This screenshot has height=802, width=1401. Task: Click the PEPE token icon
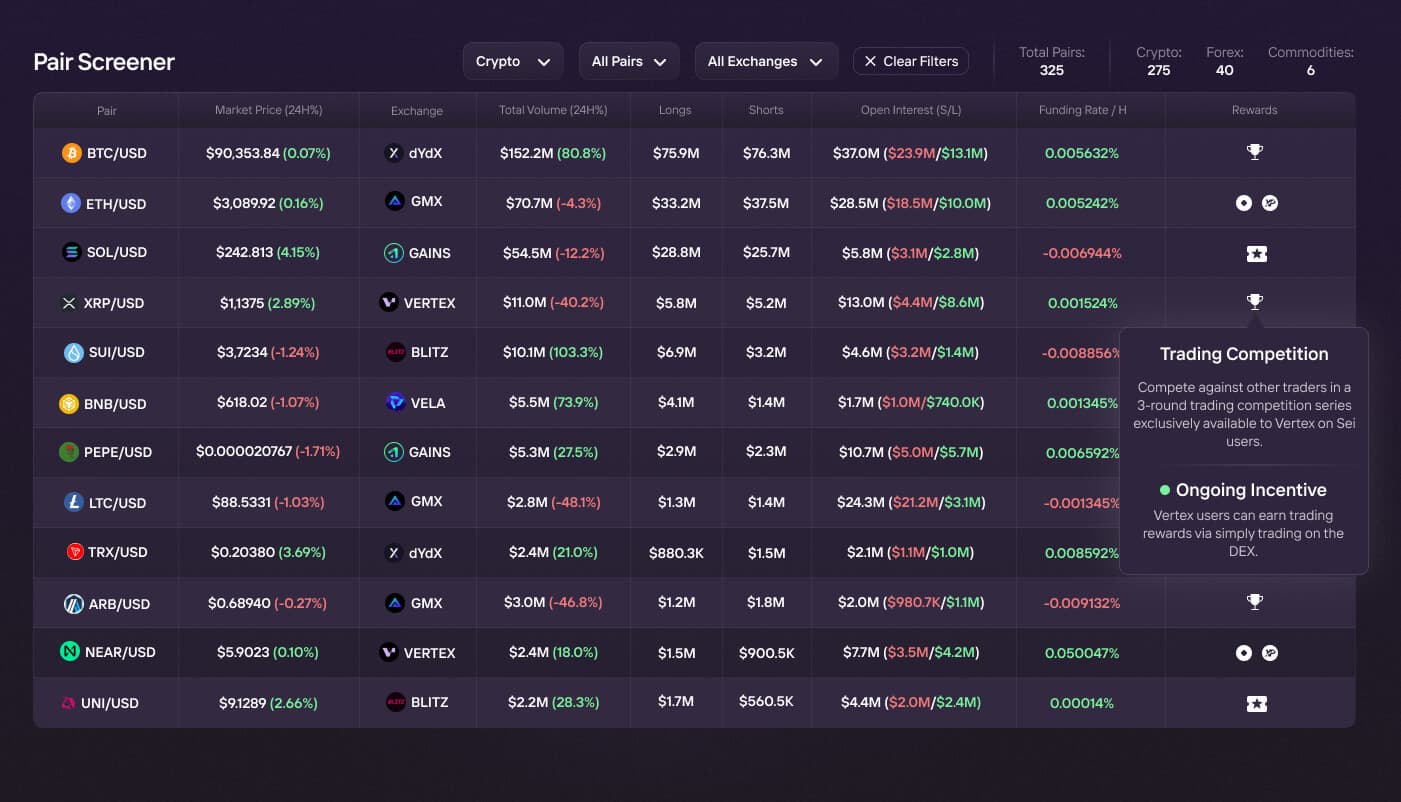(68, 452)
